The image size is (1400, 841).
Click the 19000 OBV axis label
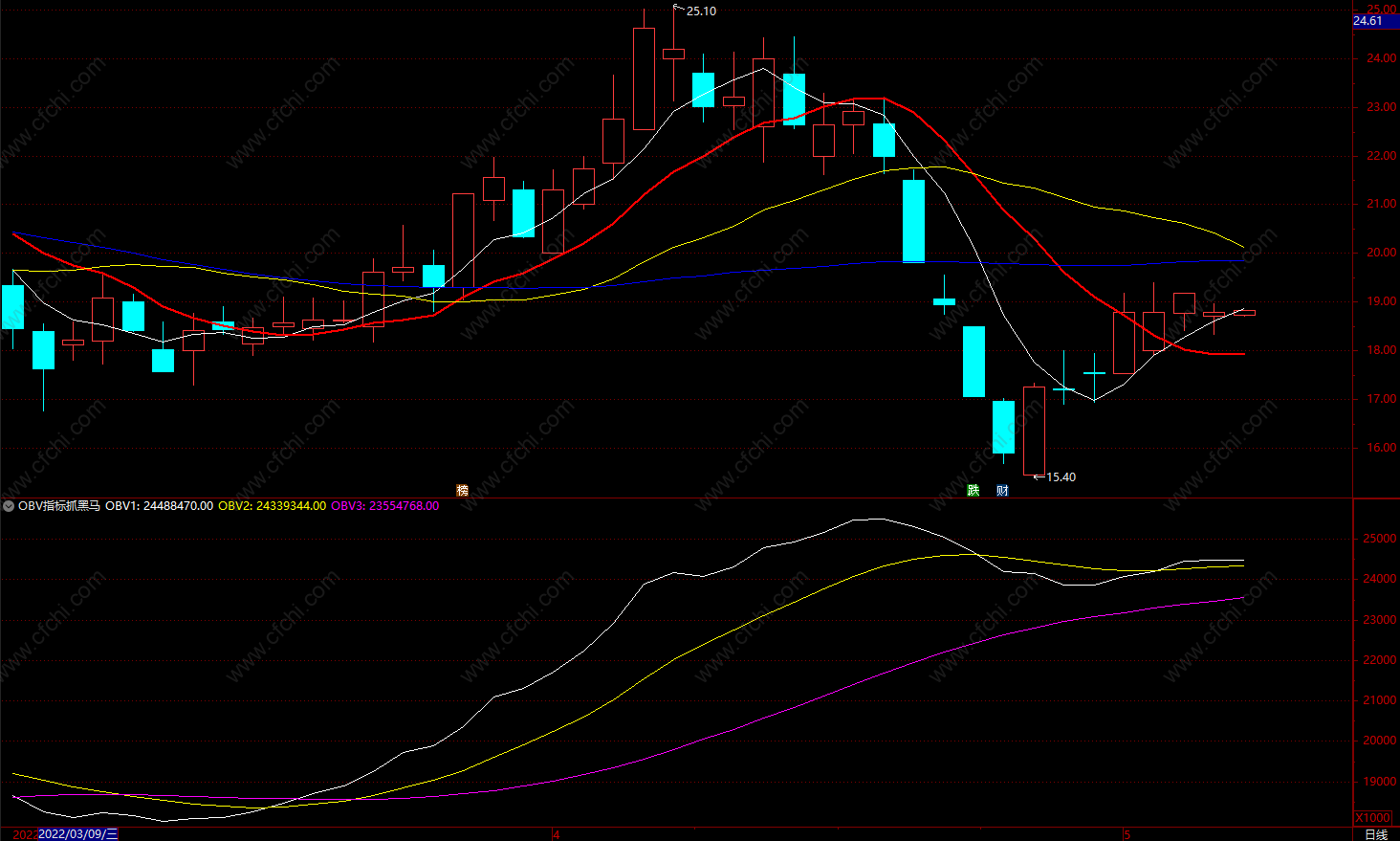coord(1379,782)
